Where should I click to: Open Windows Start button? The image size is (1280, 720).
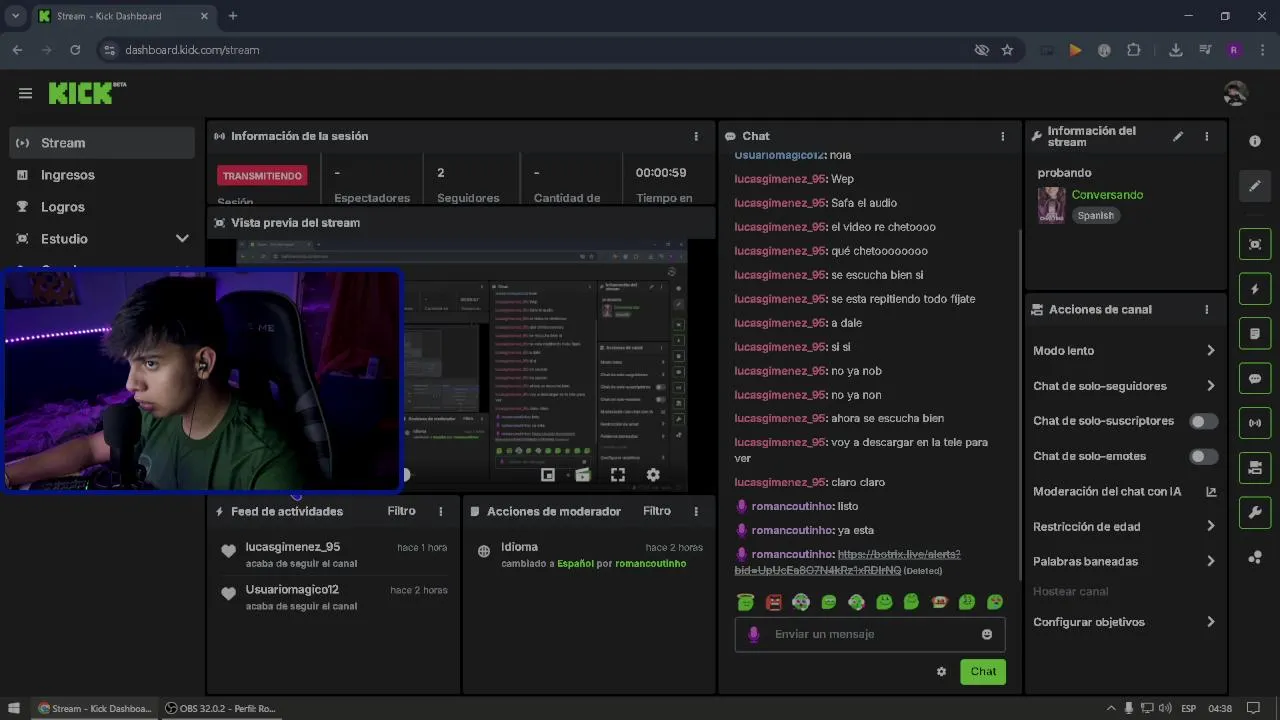[x=14, y=708]
